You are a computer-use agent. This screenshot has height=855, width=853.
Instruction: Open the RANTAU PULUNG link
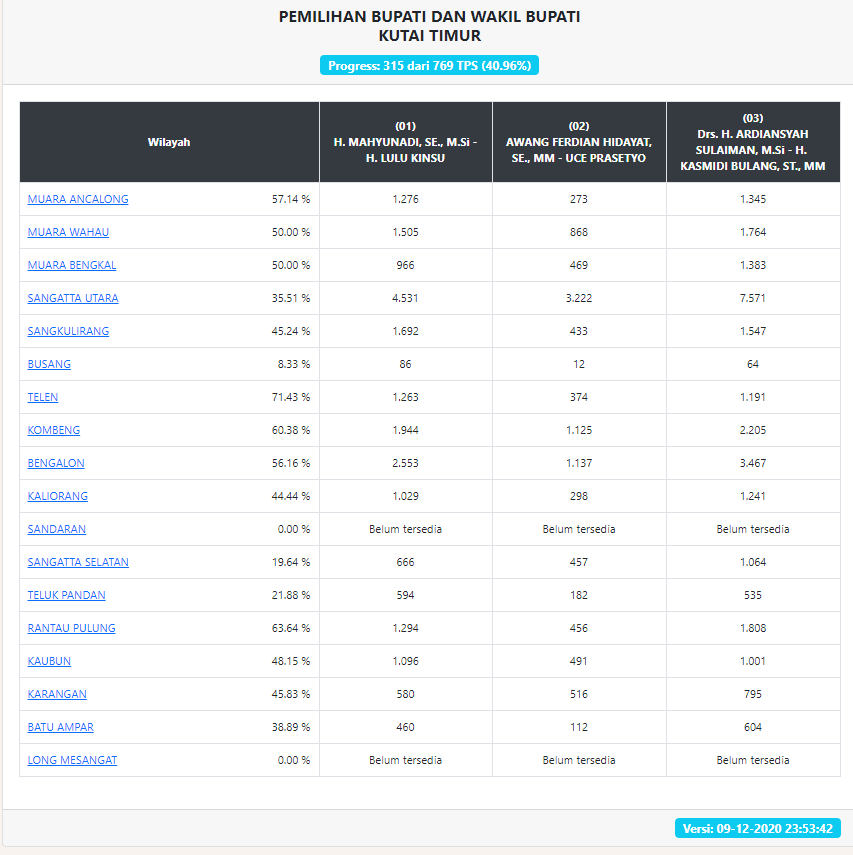tap(71, 628)
